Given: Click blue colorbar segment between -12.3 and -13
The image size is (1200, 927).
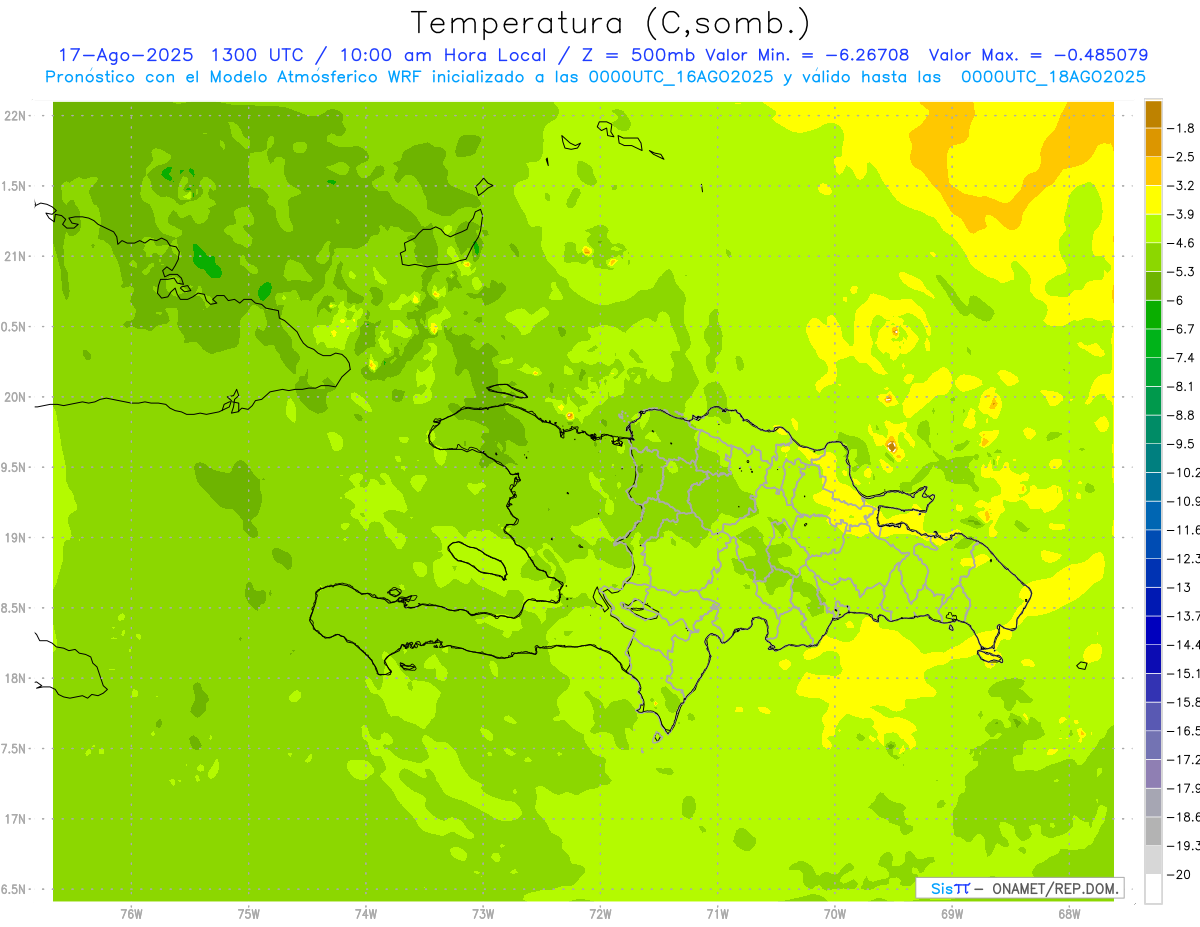Looking at the screenshot, I should [1153, 572].
